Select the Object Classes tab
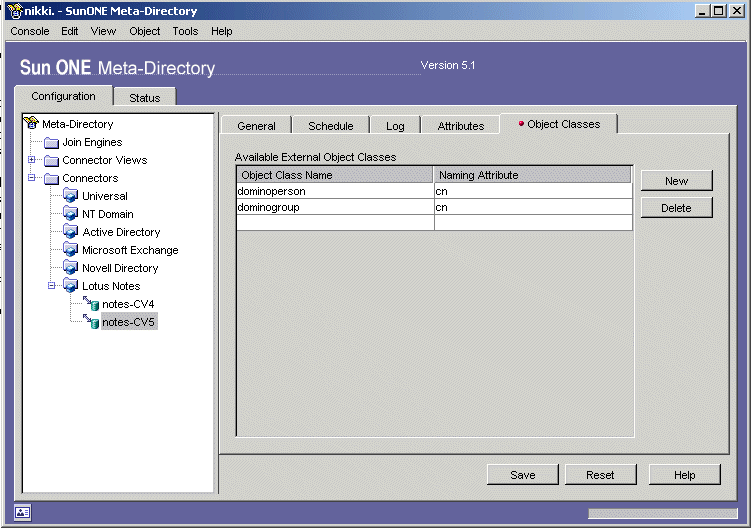Screen dimensions: 755x529 tap(559, 124)
